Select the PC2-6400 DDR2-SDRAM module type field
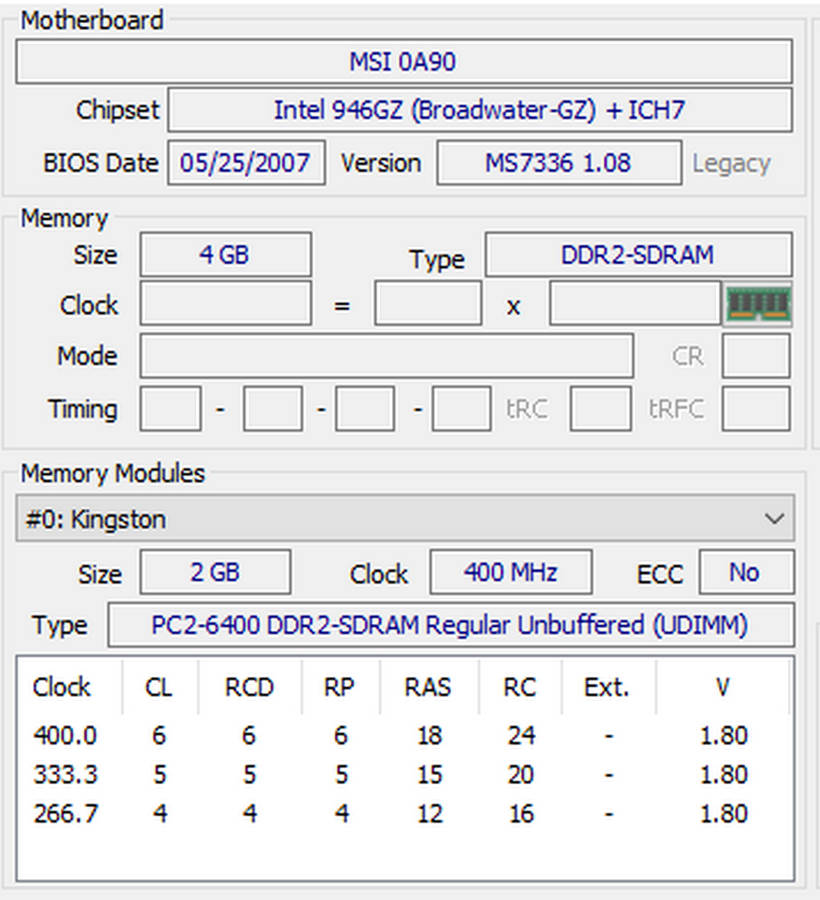The image size is (820, 900). [449, 626]
